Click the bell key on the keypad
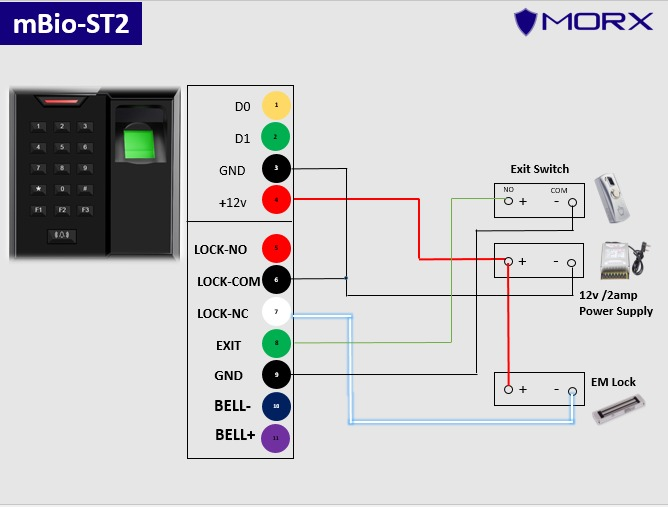Image resolution: width=668 pixels, height=507 pixels. [x=62, y=235]
